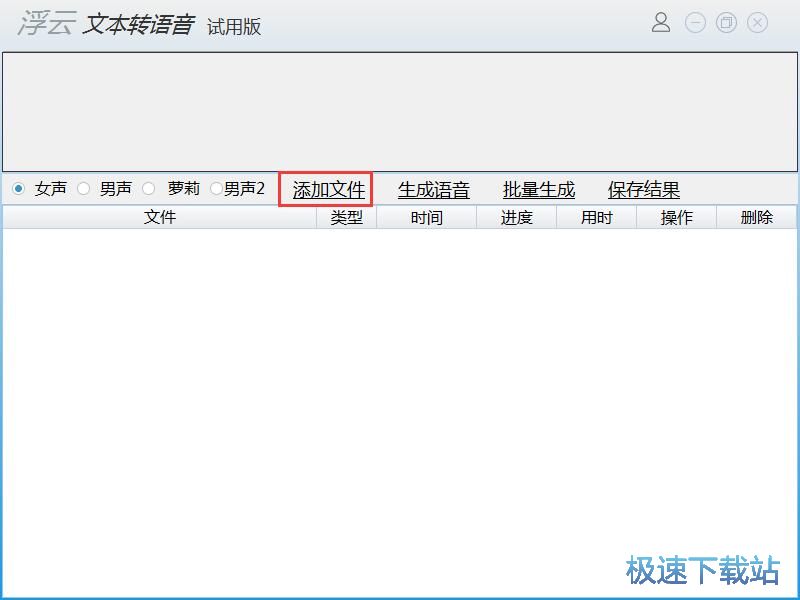Image resolution: width=800 pixels, height=600 pixels.
Task: Click the 添加文件 link
Action: [x=329, y=190]
